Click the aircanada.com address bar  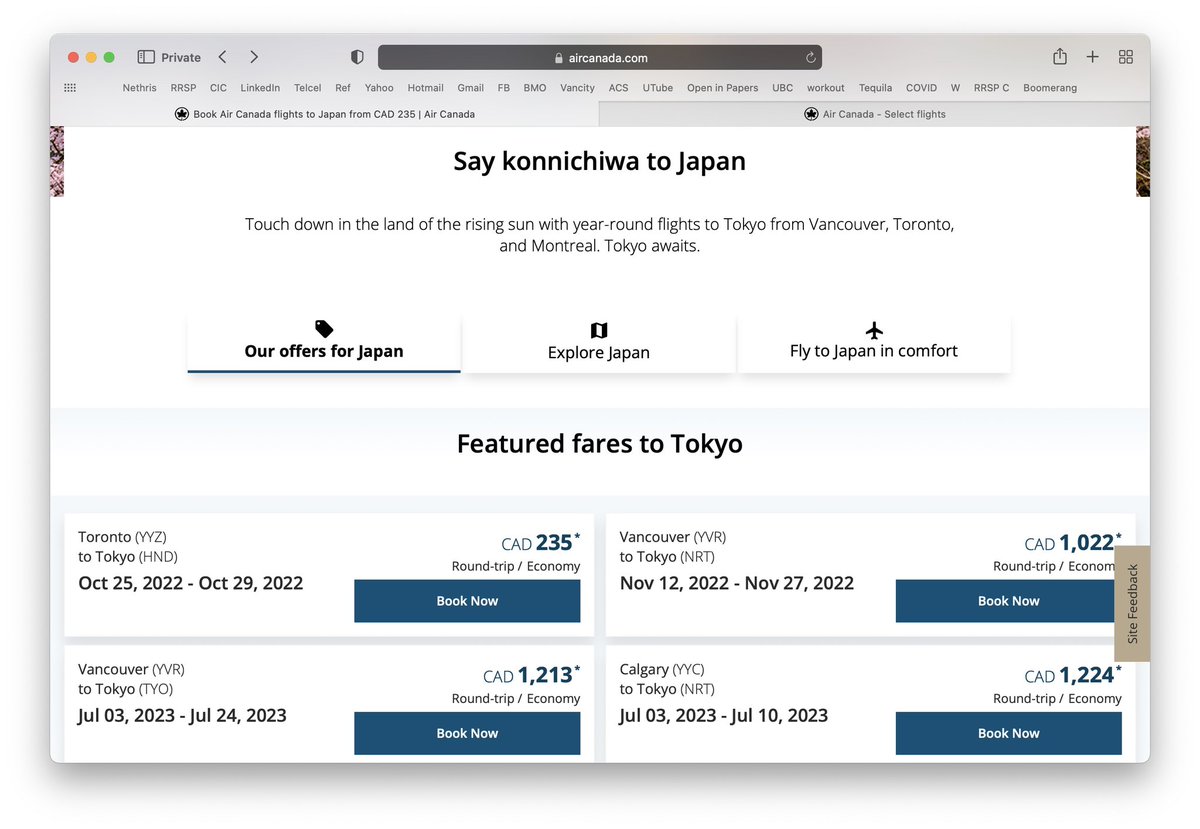pos(600,58)
